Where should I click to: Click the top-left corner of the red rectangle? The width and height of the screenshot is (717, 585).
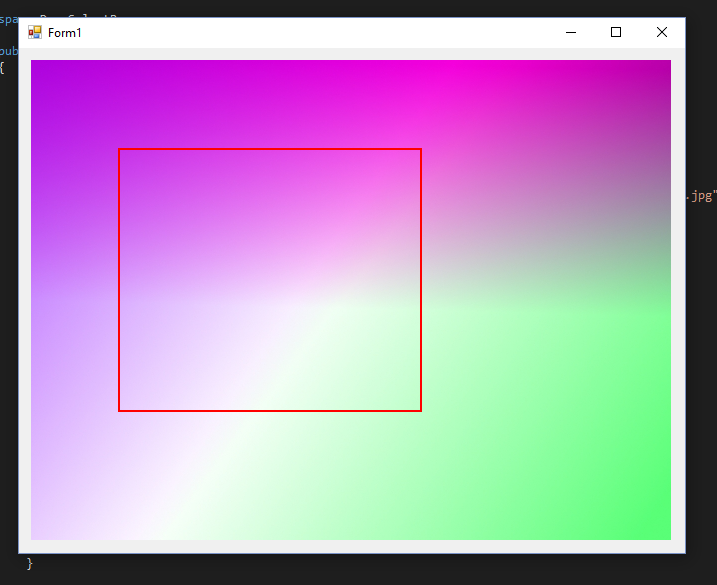point(119,149)
